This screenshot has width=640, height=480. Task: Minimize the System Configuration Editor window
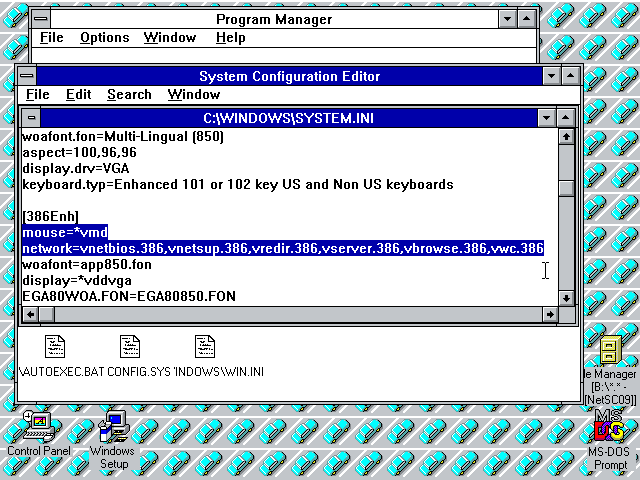click(x=551, y=76)
